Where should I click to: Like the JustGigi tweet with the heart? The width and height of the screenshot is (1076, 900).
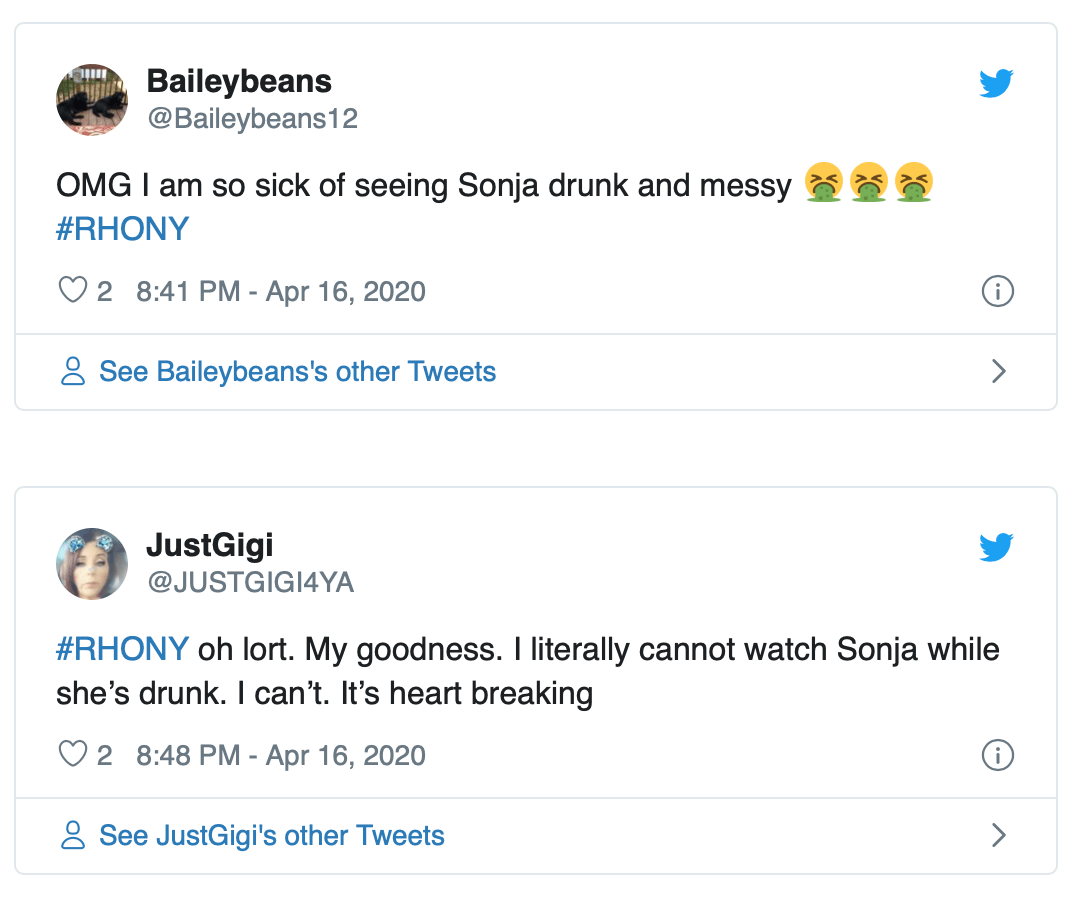(x=73, y=755)
